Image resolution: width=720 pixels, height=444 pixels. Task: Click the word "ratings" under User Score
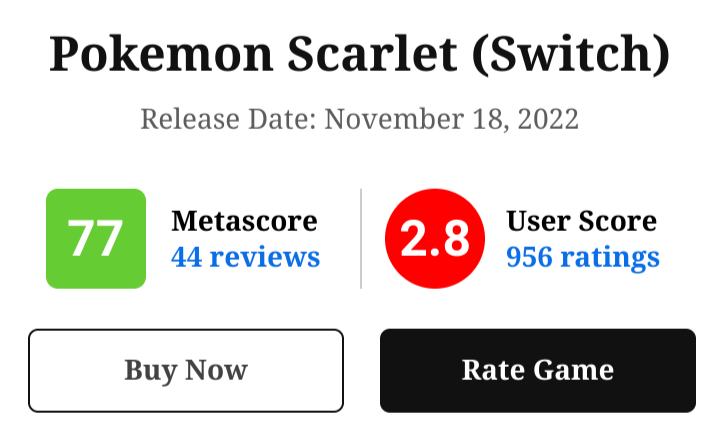609,257
